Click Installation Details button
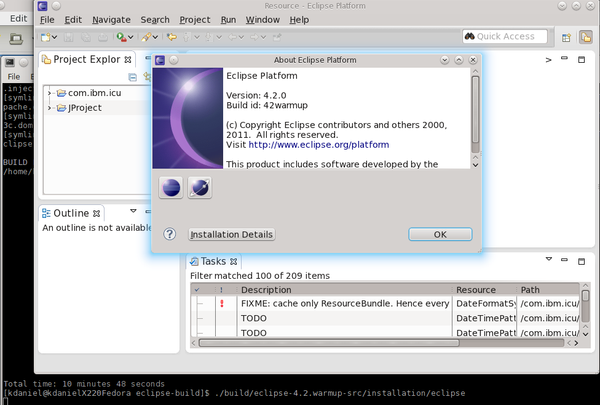The height and width of the screenshot is (405, 600). (232, 234)
